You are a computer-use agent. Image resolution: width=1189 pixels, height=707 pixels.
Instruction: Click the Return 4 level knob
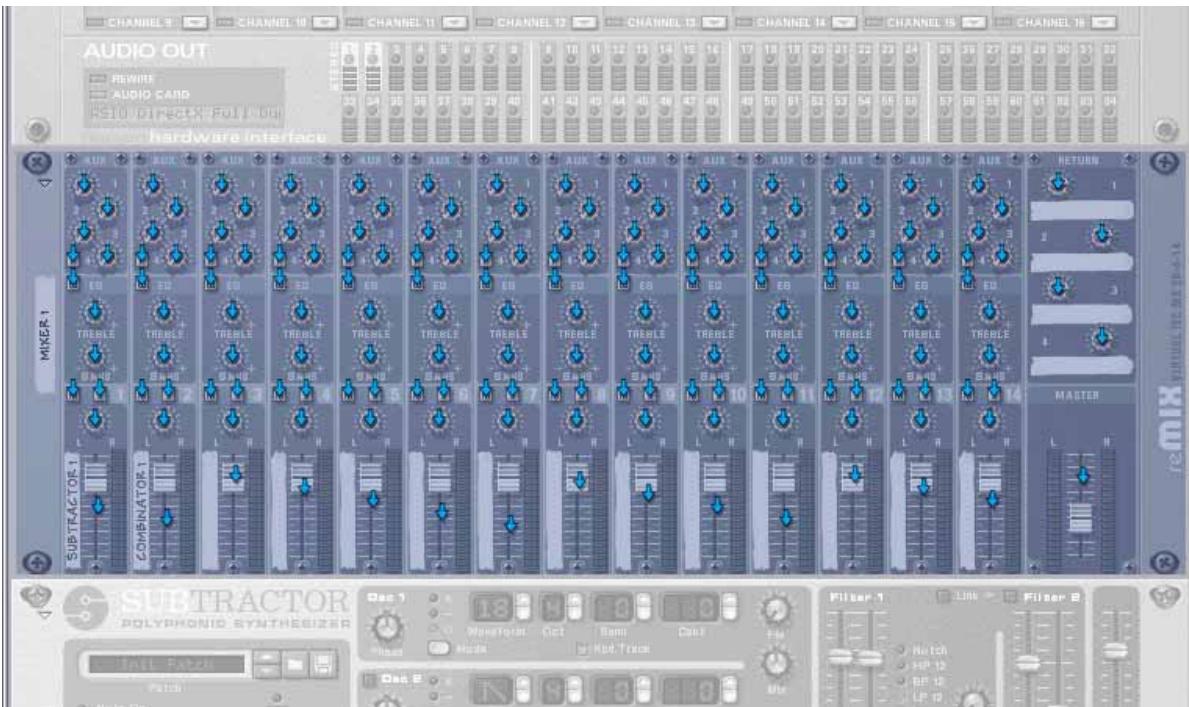point(1102,339)
